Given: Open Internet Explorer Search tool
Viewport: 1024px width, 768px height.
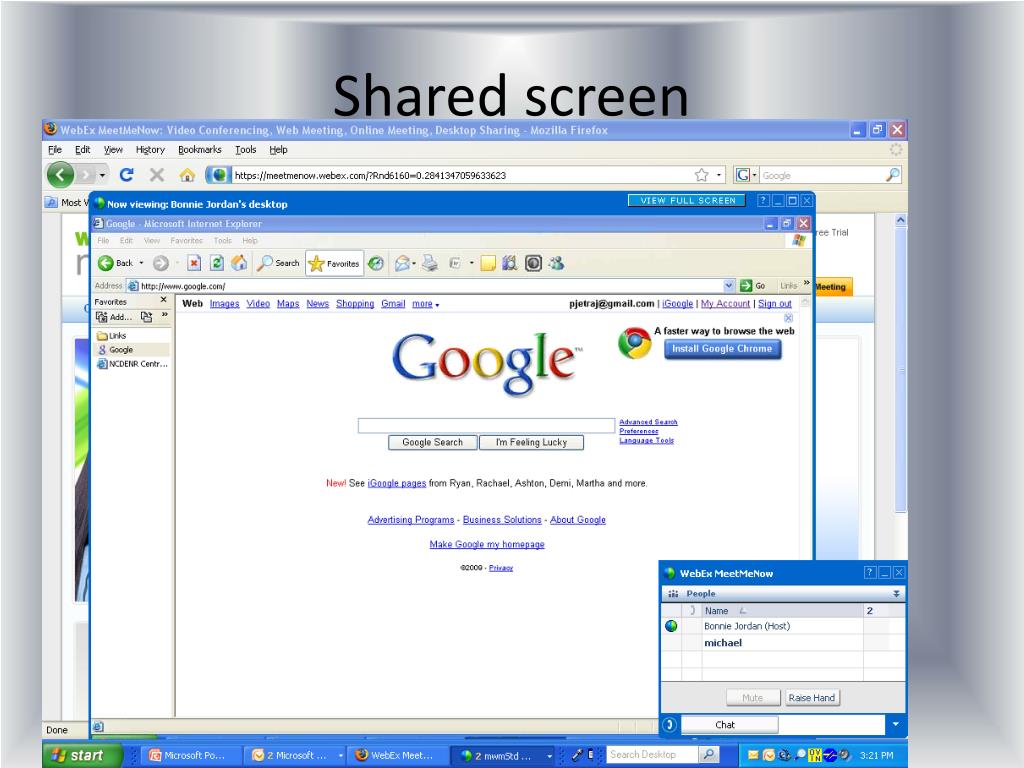Looking at the screenshot, I should (x=278, y=263).
